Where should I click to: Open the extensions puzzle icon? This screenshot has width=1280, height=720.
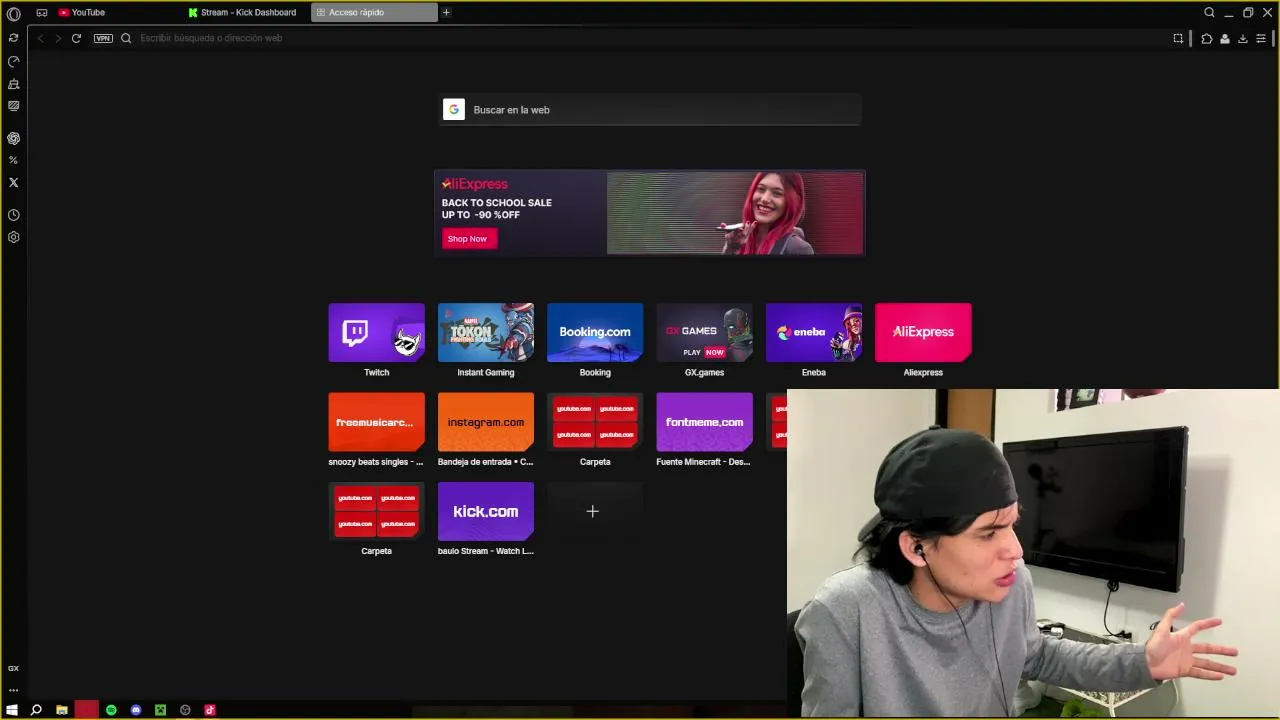[x=1207, y=39]
